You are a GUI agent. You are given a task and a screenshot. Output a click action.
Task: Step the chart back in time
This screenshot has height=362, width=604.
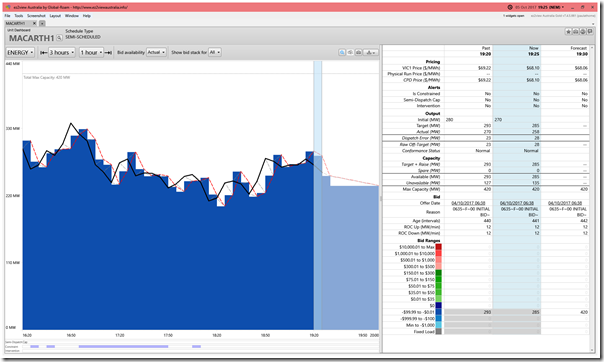44,52
